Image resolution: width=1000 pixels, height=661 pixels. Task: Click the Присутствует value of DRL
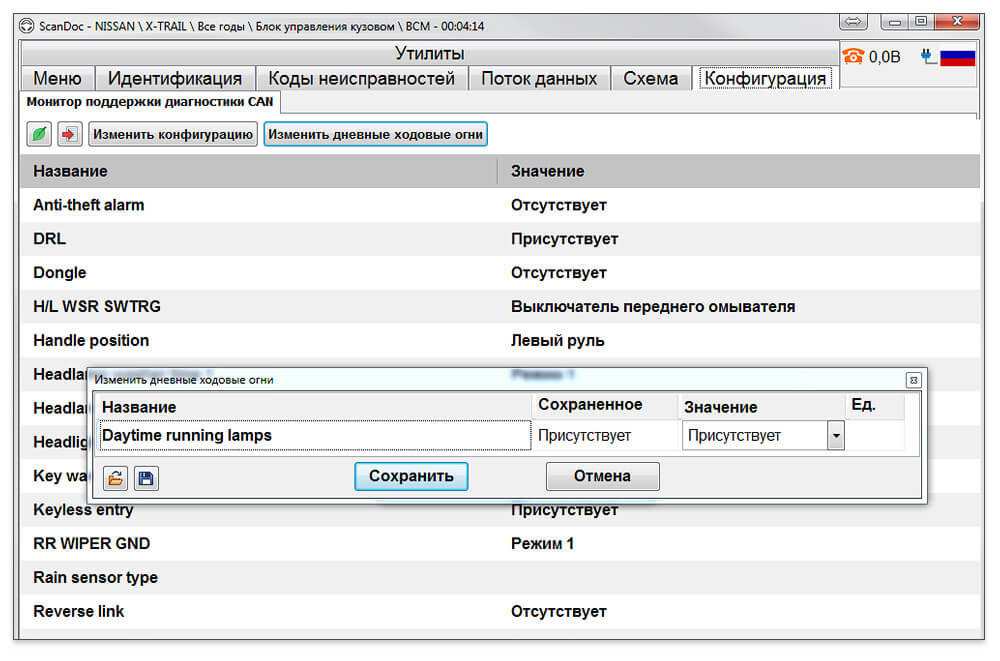(x=564, y=239)
